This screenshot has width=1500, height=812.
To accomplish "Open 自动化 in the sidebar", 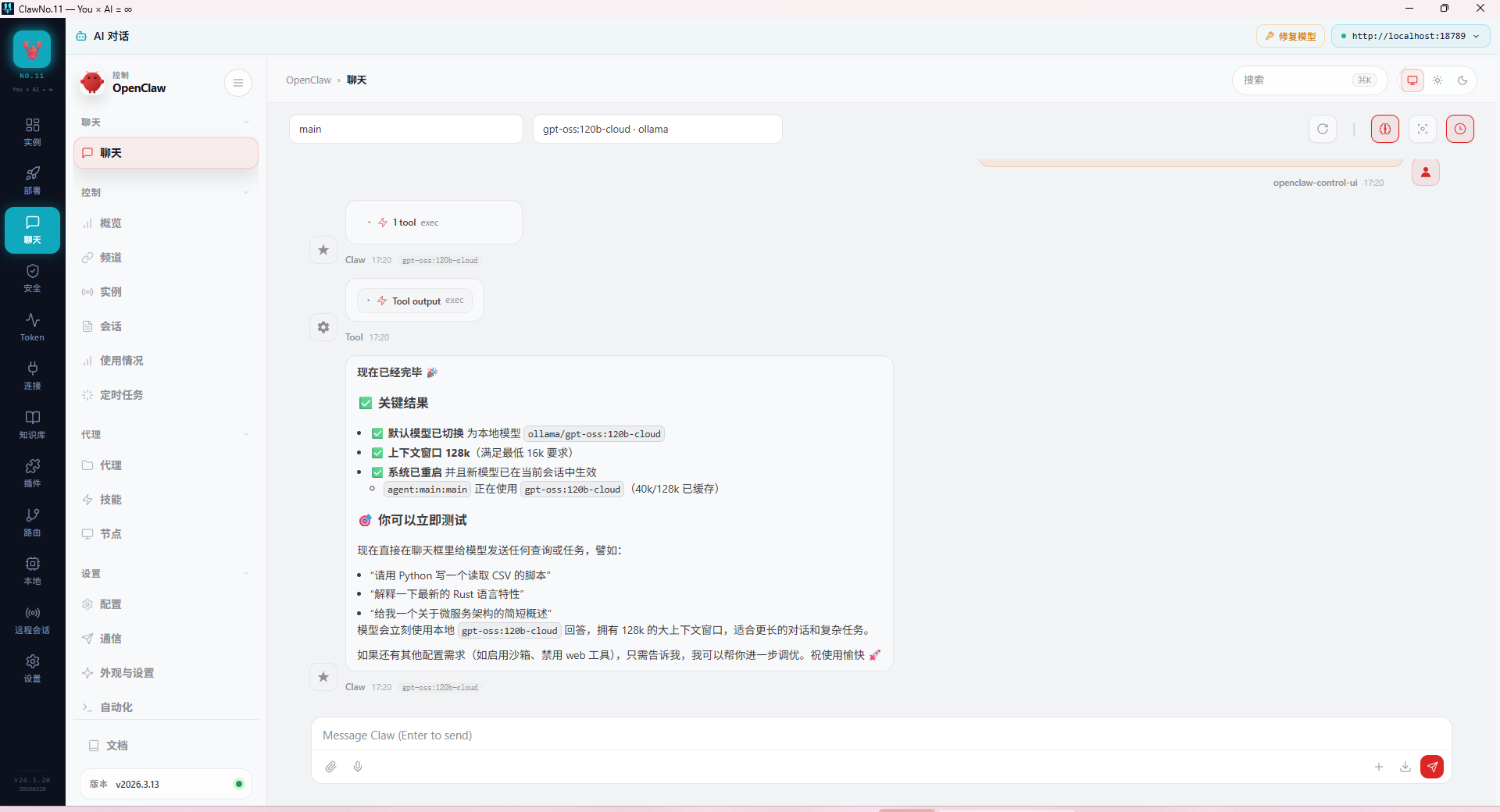I will pyautogui.click(x=166, y=707).
